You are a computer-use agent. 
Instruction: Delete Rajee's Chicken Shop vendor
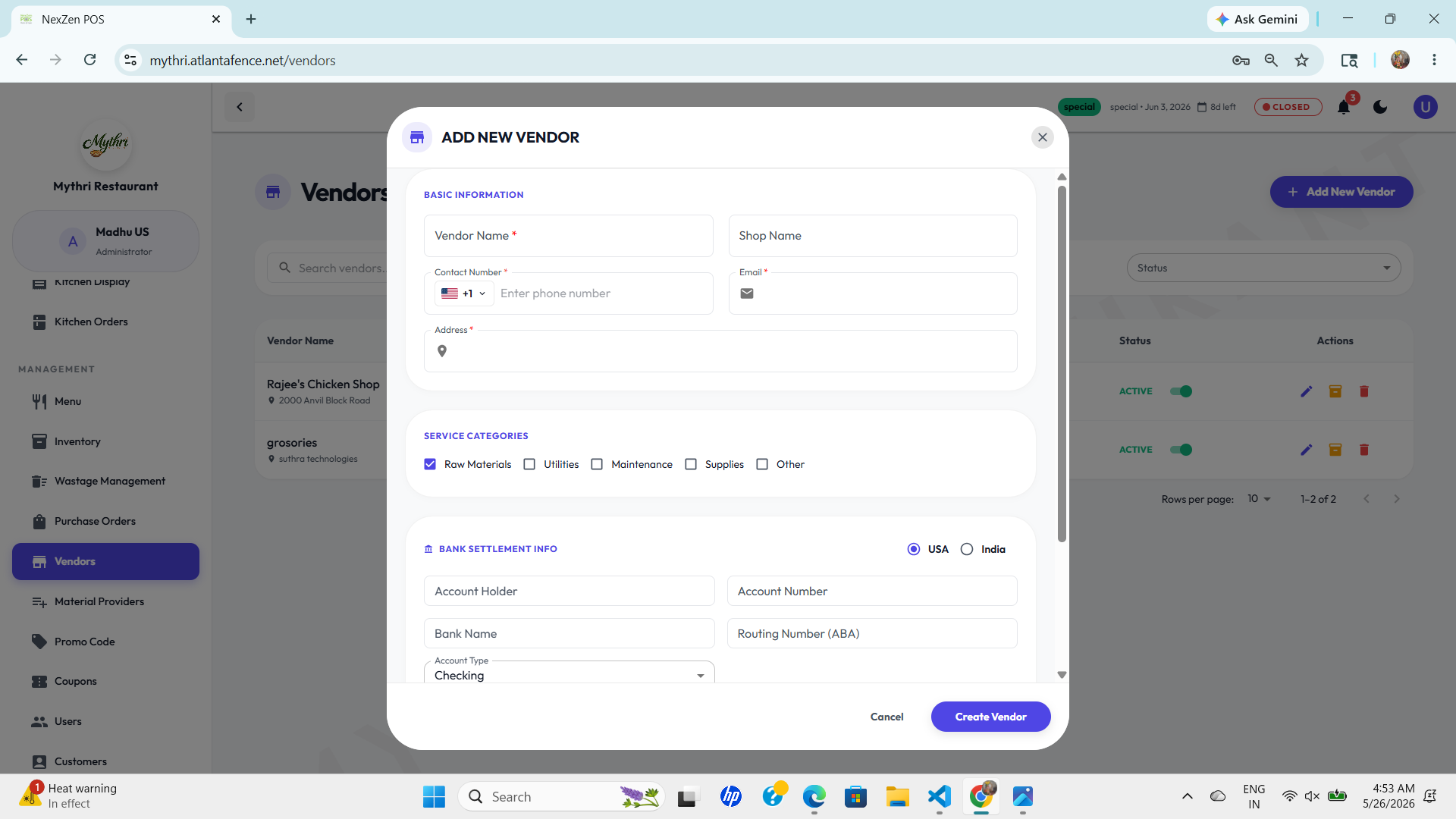pos(1364,391)
